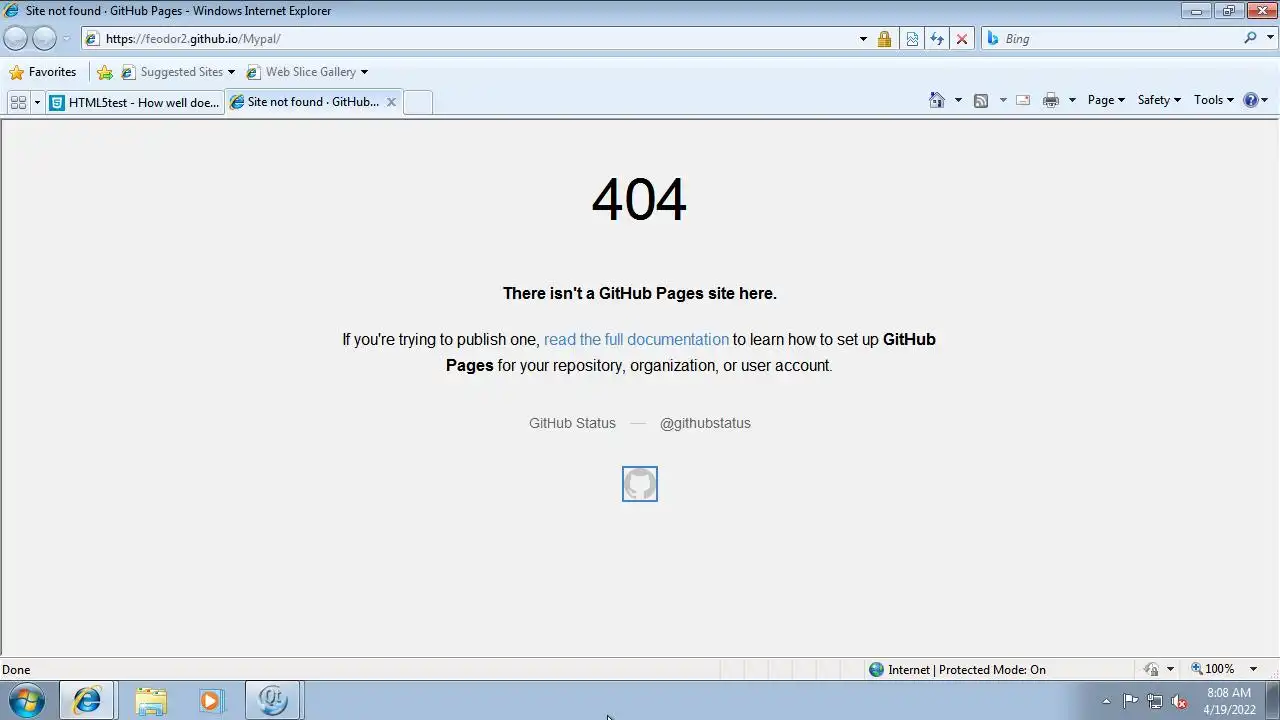Open the Windows Start orb
Viewport: 1280px width, 720px height.
(x=26, y=701)
